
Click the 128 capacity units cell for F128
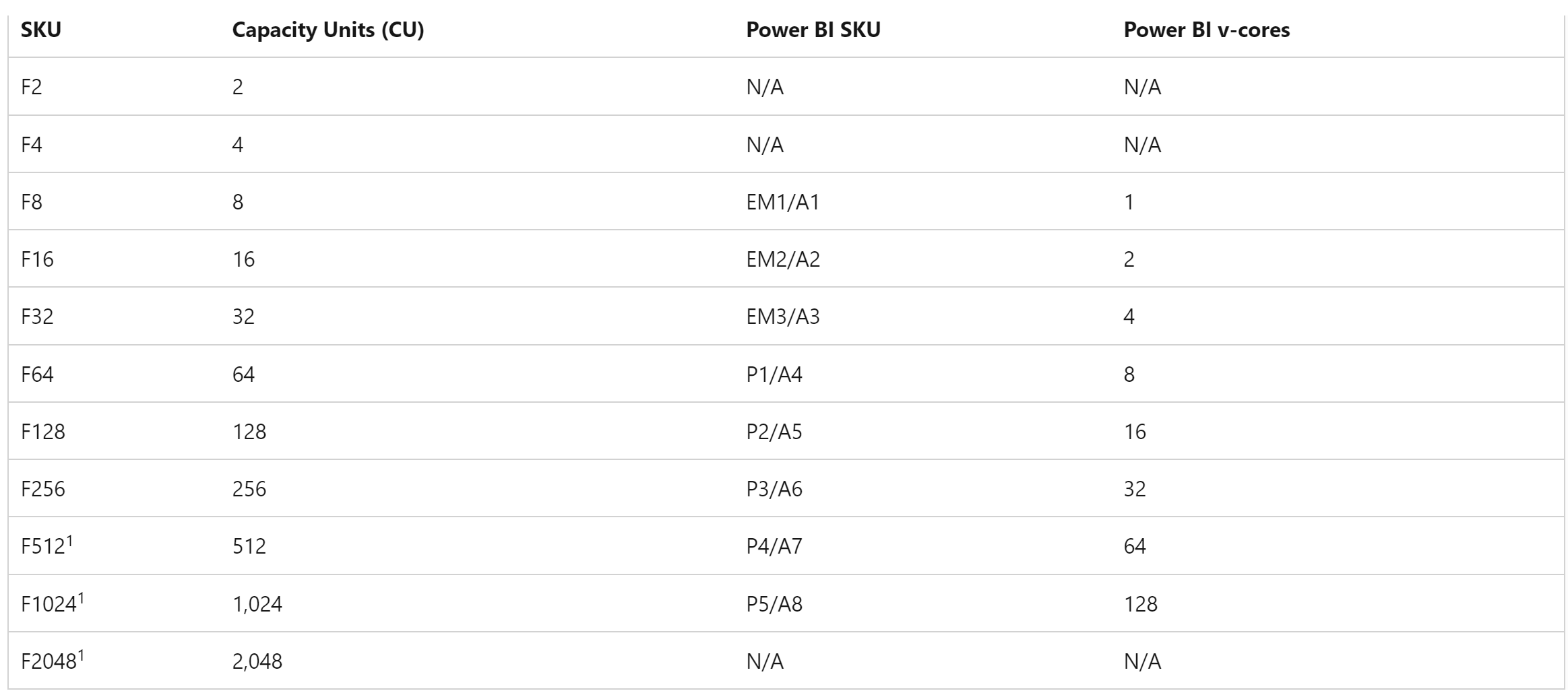point(249,432)
